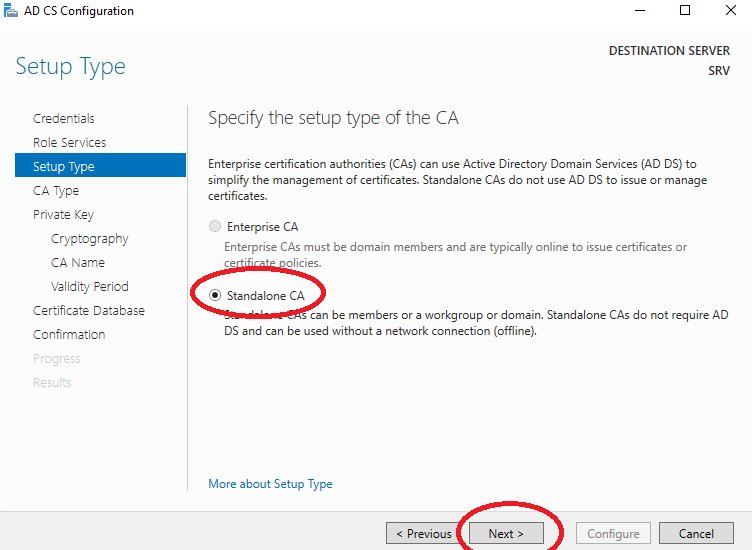This screenshot has width=752, height=550.
Task: Open the More about Setup Type link
Action: pyautogui.click(x=270, y=483)
